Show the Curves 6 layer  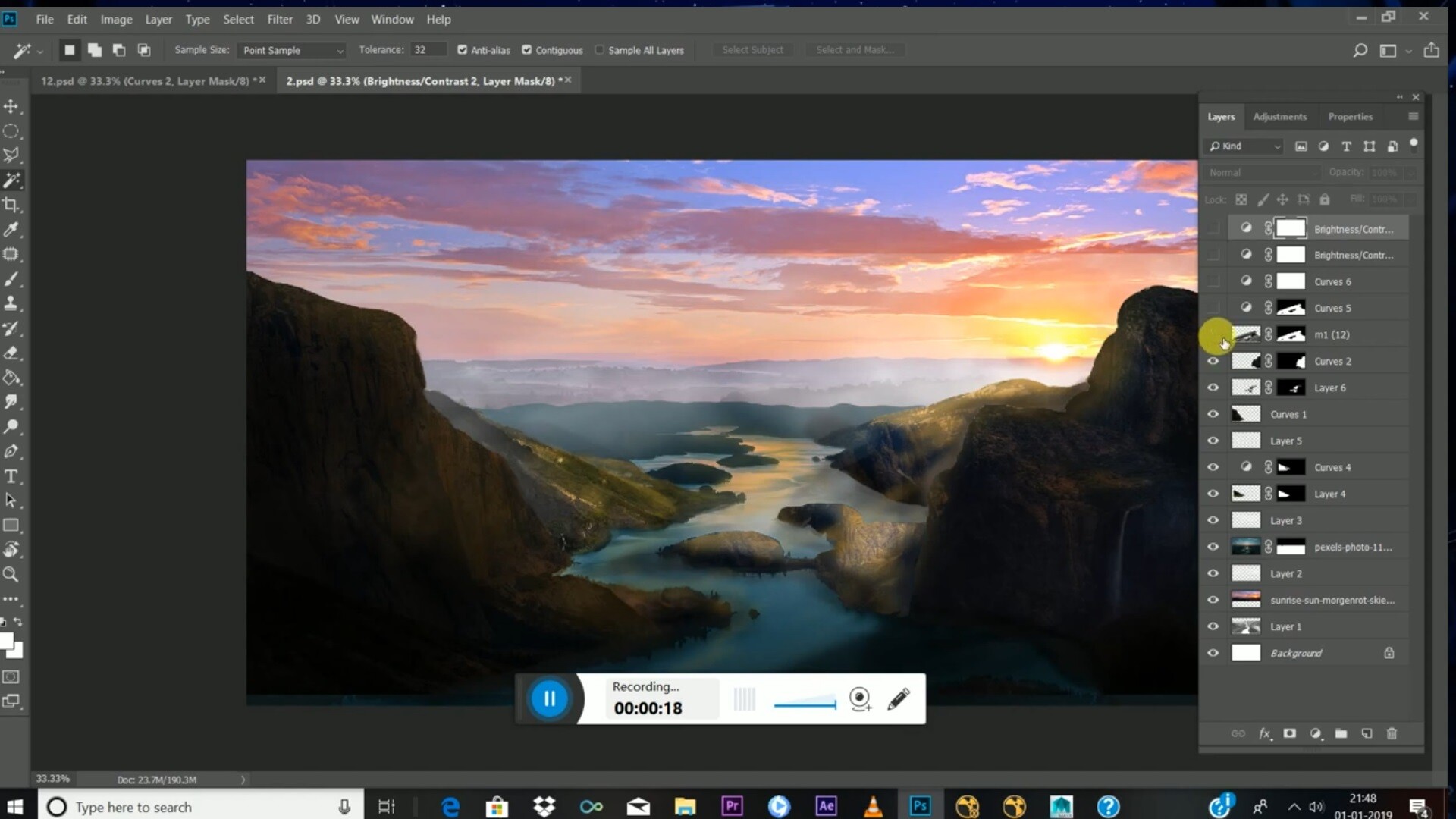1213,281
